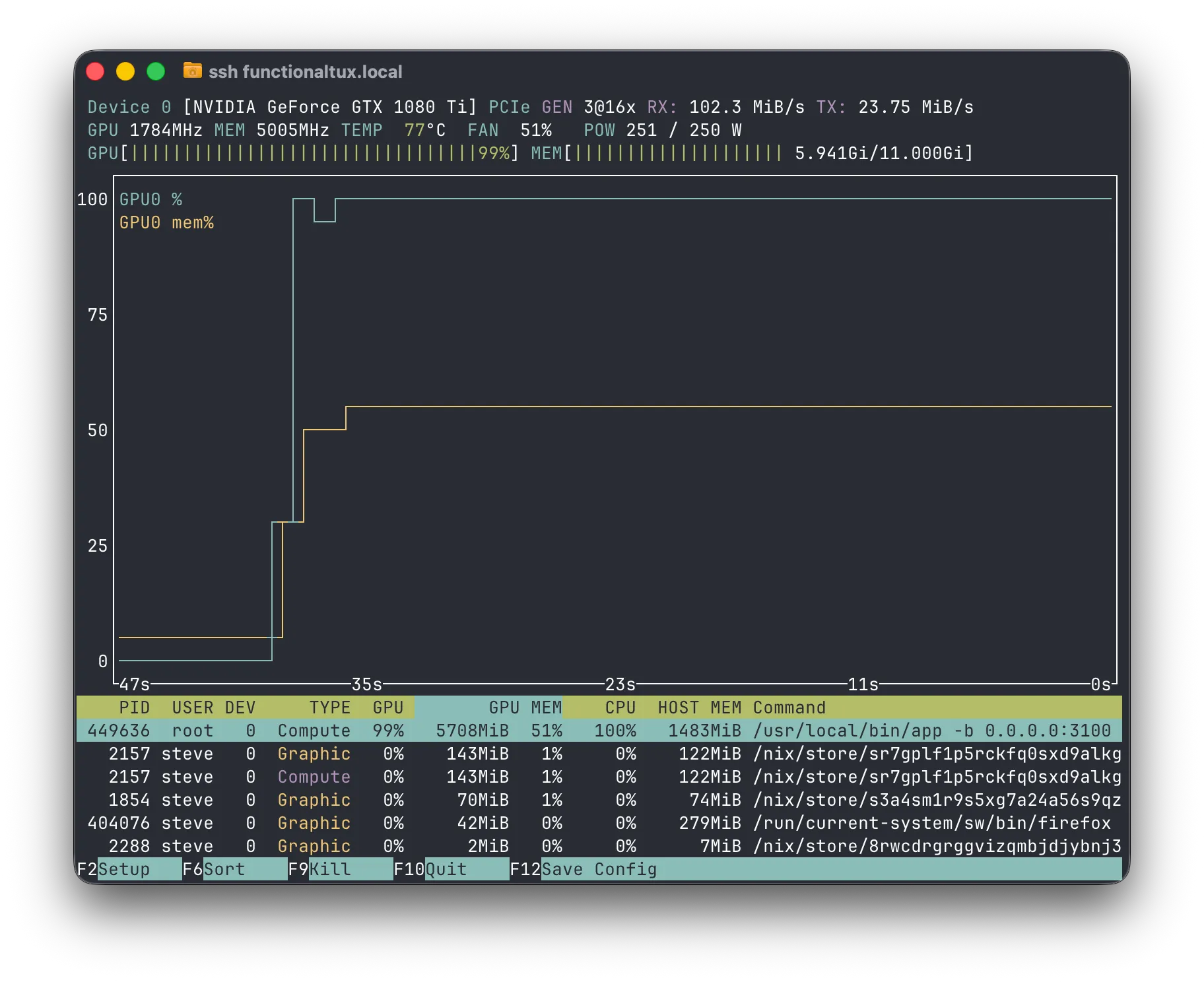Viewport: 1204px width, 982px height.
Task: Quit nvtop using F10Quit
Action: click(430, 869)
